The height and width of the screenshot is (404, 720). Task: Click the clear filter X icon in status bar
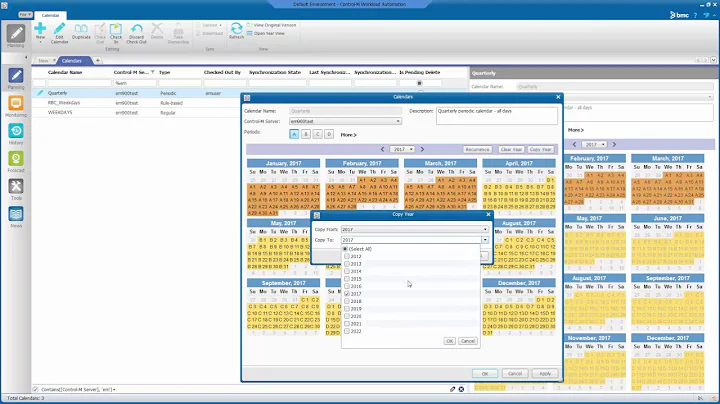[461, 389]
